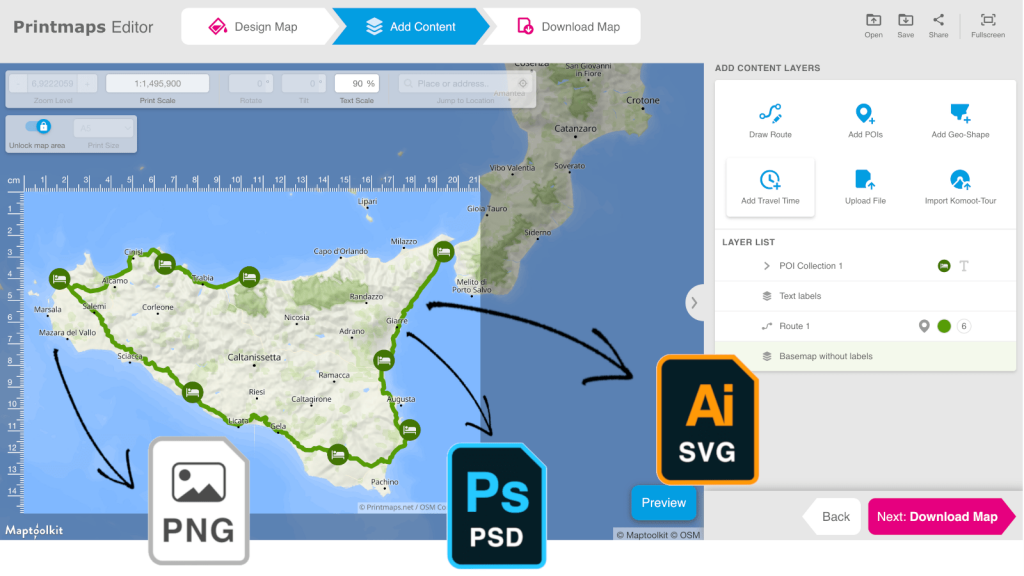Screen dimensions: 1024x576
Task: Click Route 1 green color swatch
Action: pos(944,326)
